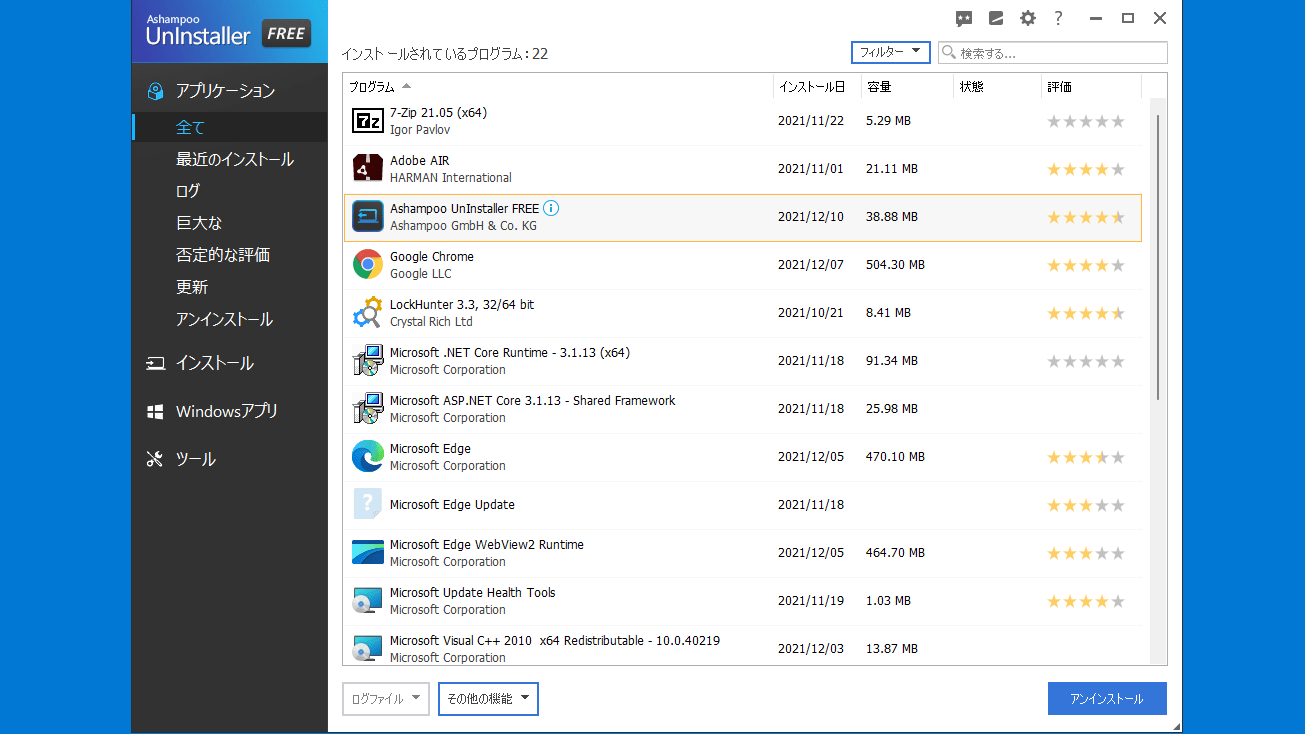This screenshot has height=734, width=1305.
Task: Sort by the インストール日 column header
Action: (x=818, y=87)
